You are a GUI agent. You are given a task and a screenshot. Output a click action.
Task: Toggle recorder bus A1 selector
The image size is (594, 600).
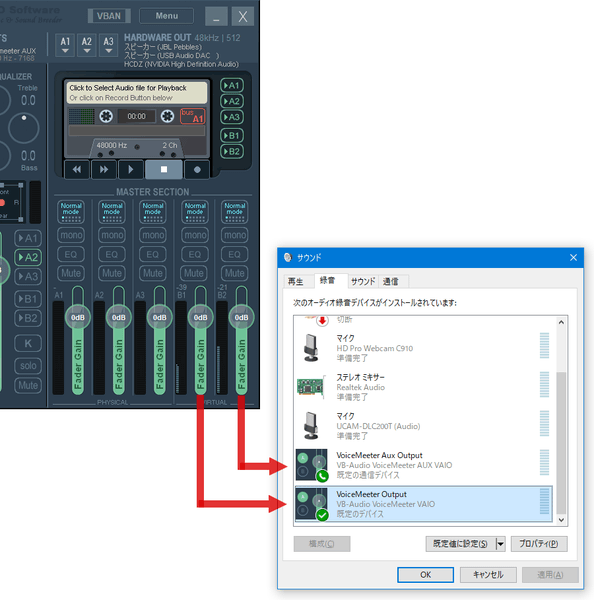pyautogui.click(x=193, y=116)
